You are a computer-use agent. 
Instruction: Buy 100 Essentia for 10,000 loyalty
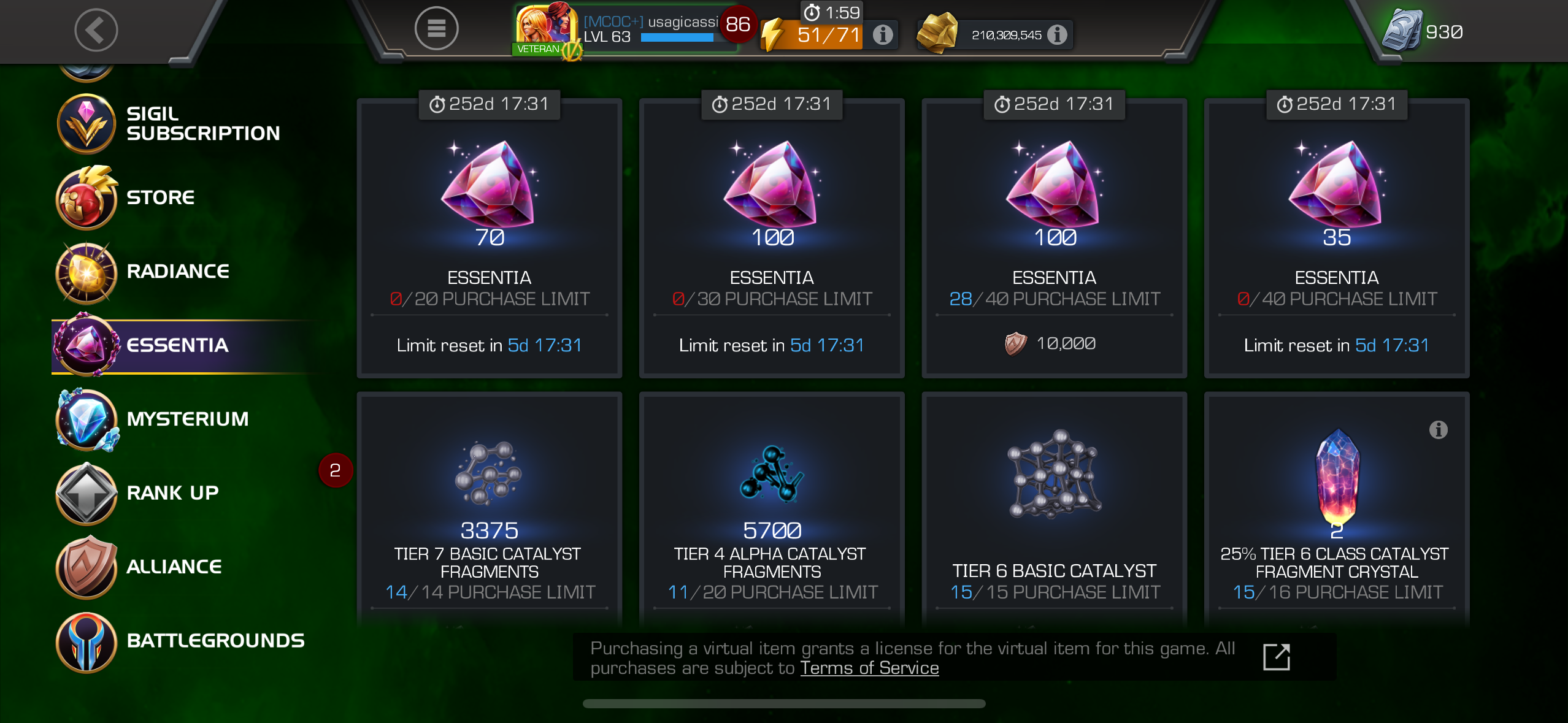point(1054,238)
